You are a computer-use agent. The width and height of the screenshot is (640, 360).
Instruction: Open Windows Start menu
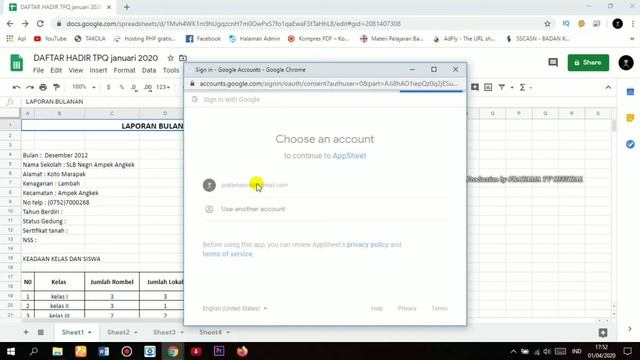click(x=11, y=351)
